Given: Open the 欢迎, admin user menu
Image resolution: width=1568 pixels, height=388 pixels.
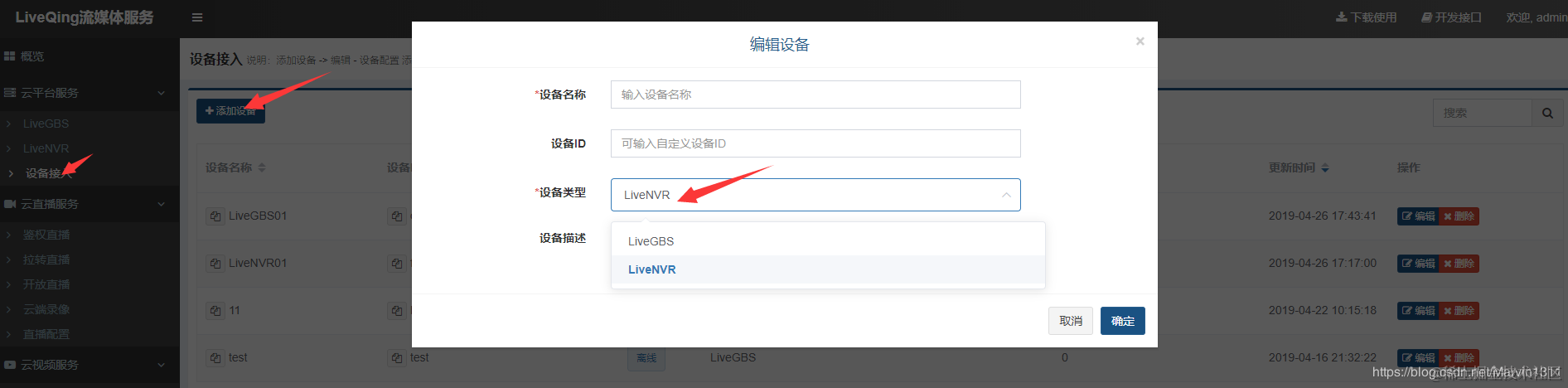Looking at the screenshot, I should pos(1537,17).
